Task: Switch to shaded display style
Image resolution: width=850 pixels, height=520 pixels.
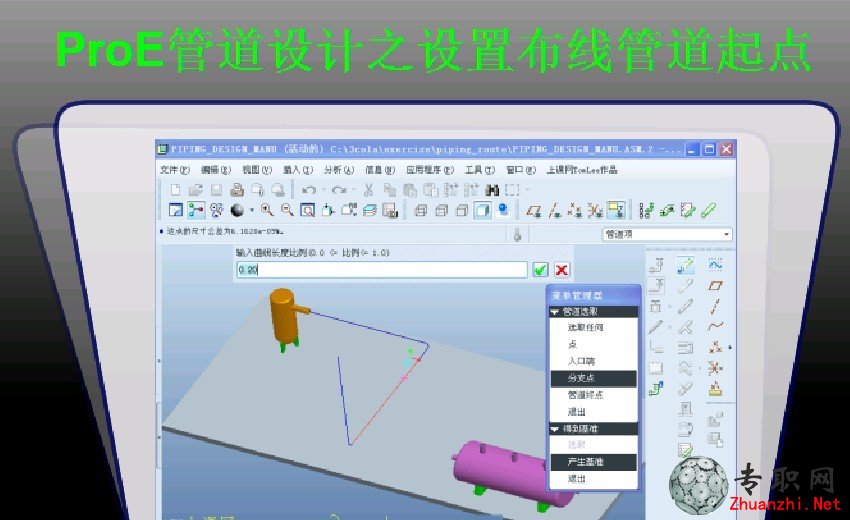Action: point(482,210)
